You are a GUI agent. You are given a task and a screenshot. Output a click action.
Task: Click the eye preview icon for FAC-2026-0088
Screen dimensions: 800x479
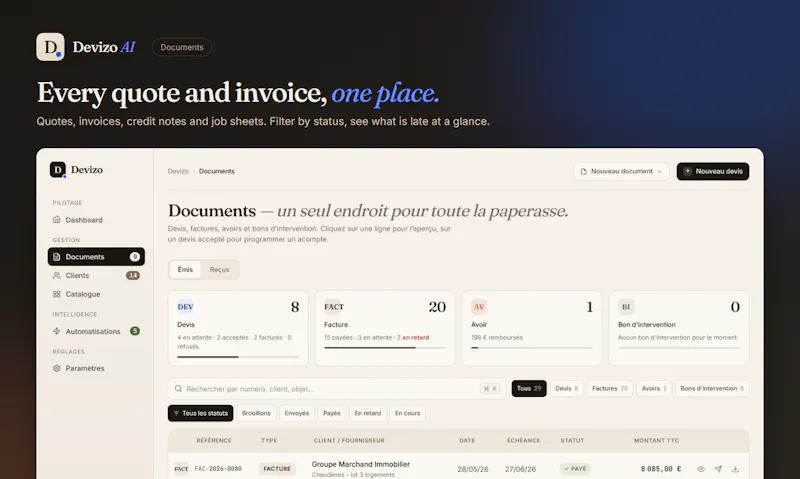pos(701,469)
